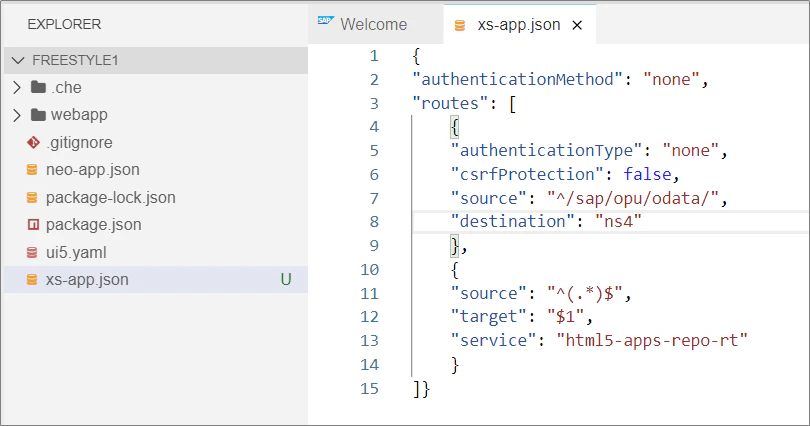Expand the webapp folder chevron
This screenshot has height=426, width=810.
(x=17, y=115)
